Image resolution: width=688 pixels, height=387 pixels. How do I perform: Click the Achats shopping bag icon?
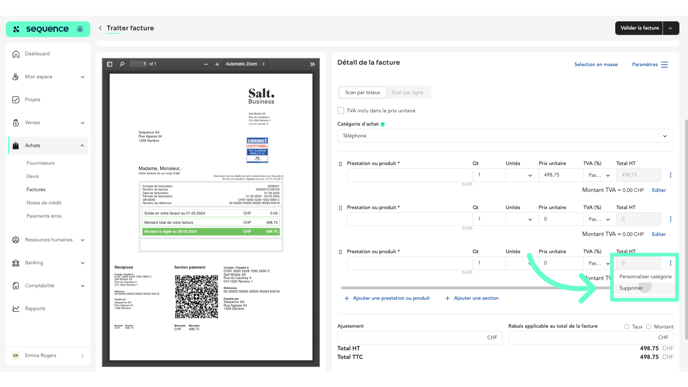(x=16, y=146)
